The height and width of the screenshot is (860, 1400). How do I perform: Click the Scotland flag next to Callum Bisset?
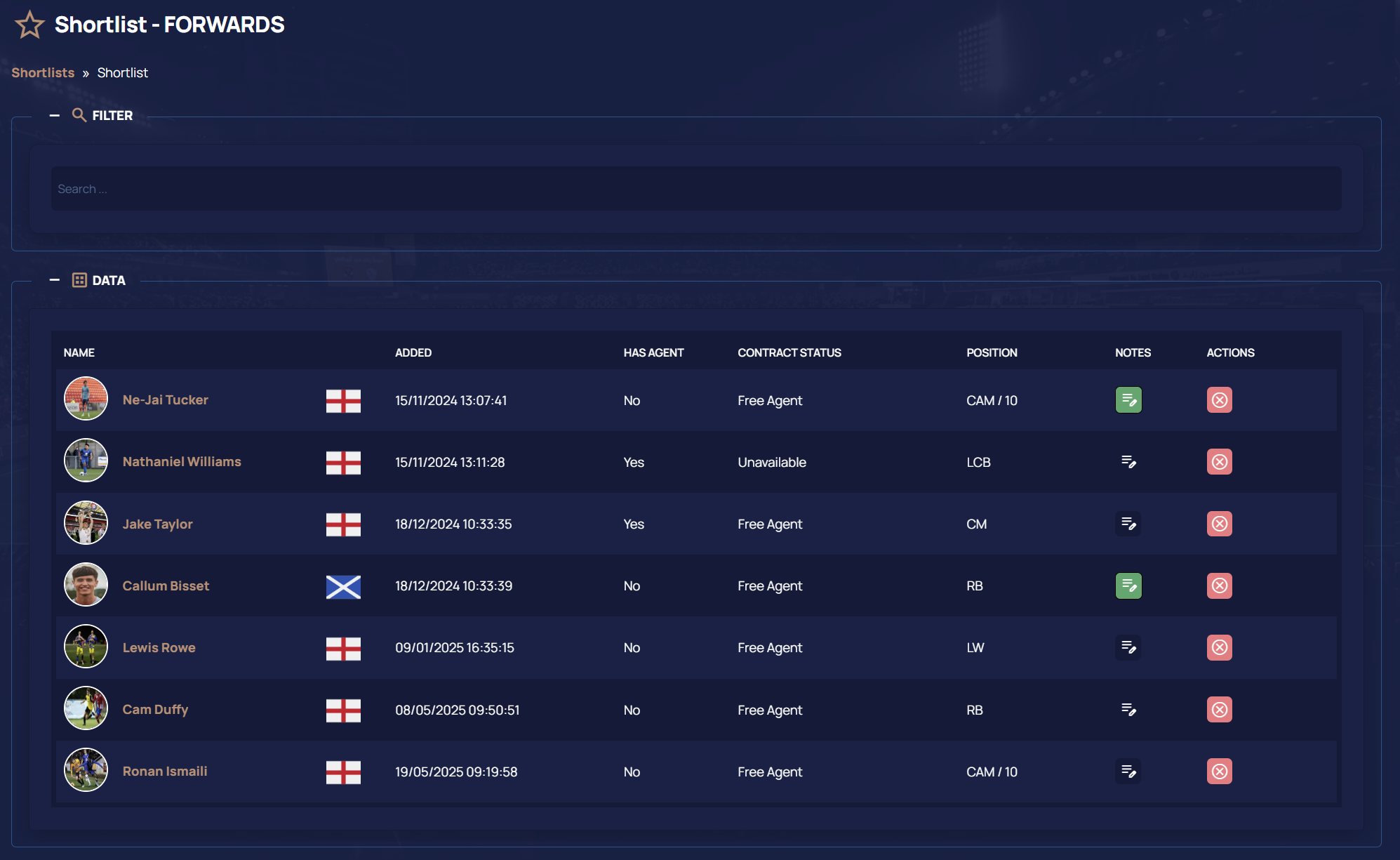343,587
